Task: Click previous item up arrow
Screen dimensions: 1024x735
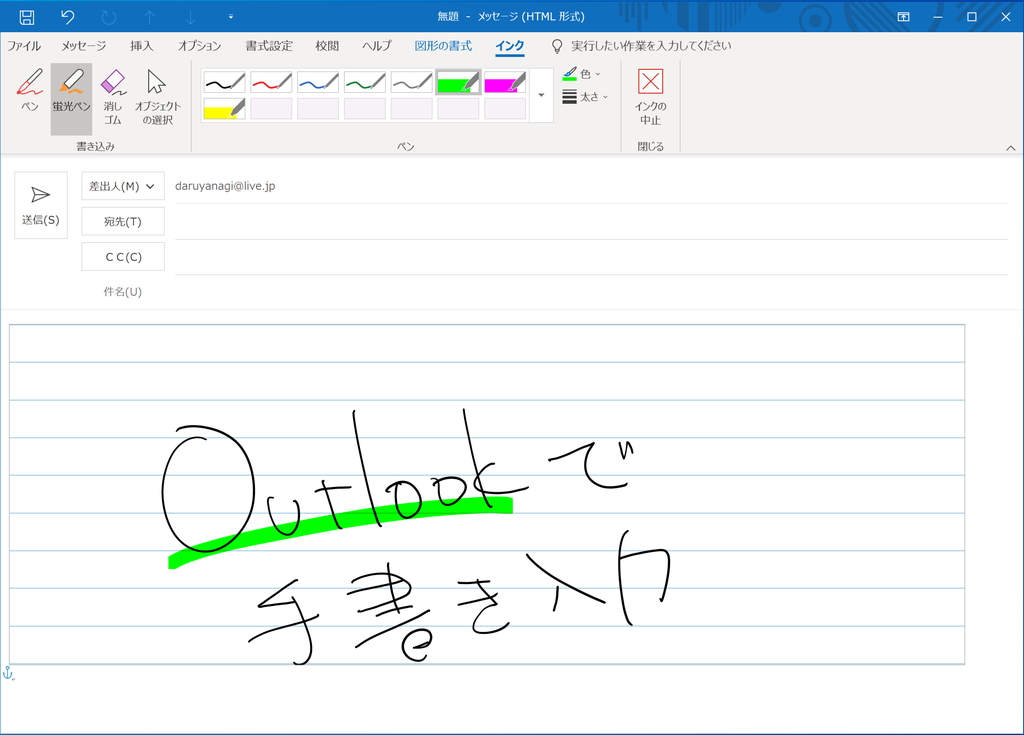Action: (150, 17)
